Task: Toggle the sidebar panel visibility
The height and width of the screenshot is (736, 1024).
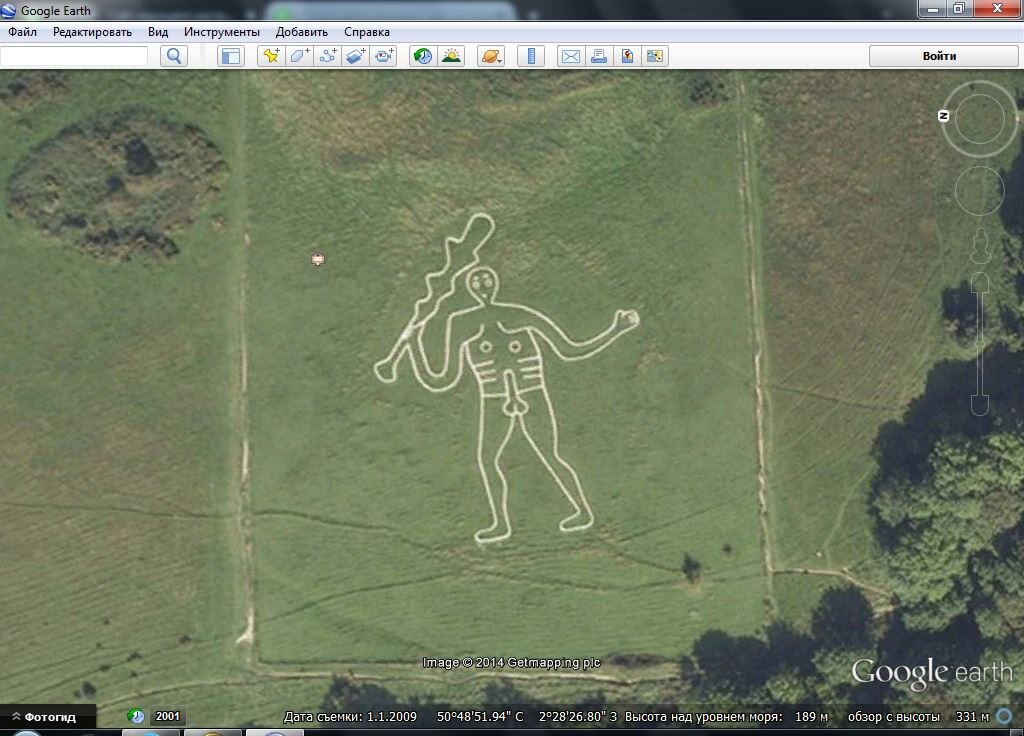Action: [231, 56]
